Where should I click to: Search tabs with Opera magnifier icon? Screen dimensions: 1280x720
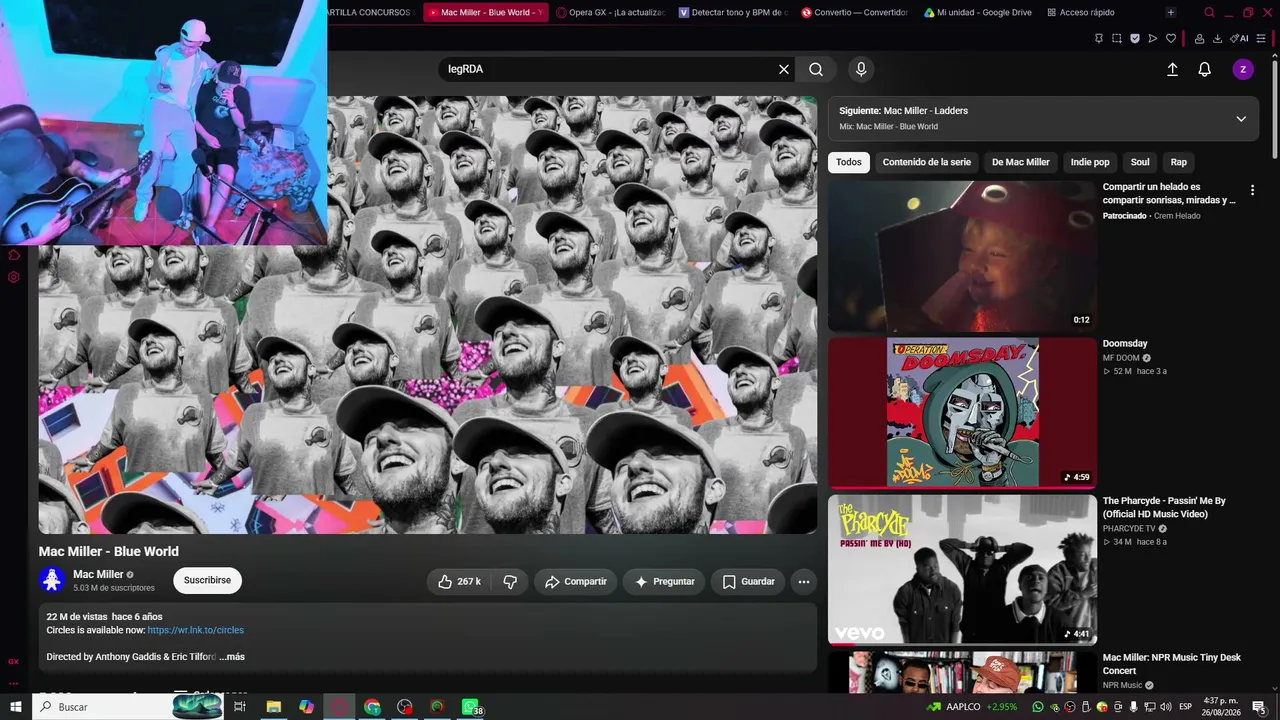pyautogui.click(x=1209, y=12)
